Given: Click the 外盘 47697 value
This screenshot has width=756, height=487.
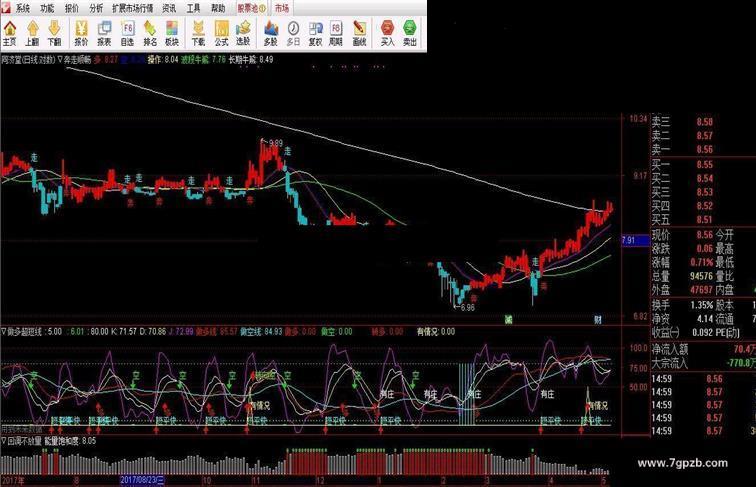Looking at the screenshot, I should pos(701,290).
